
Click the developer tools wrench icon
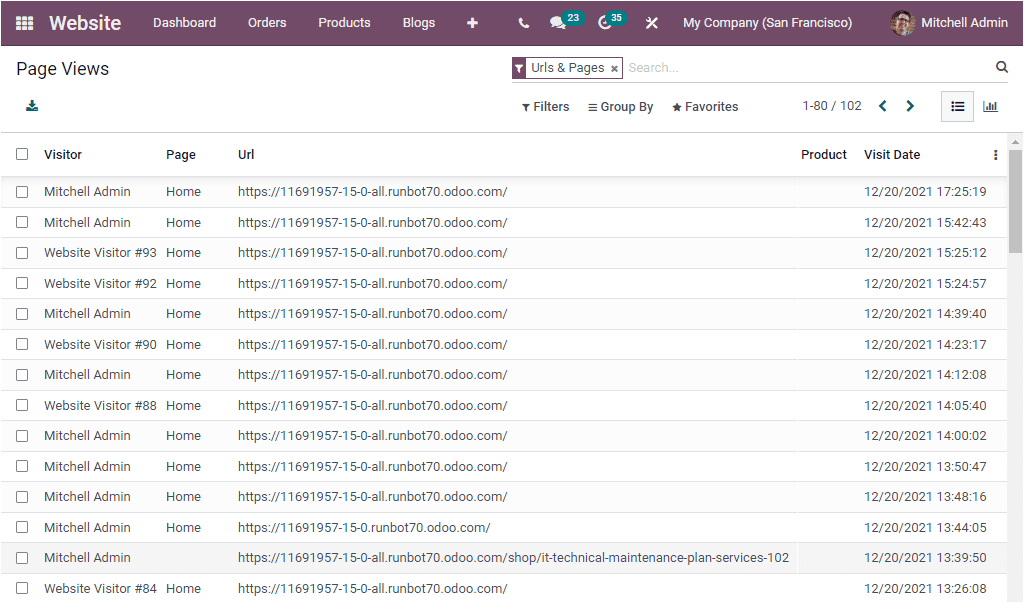click(651, 22)
